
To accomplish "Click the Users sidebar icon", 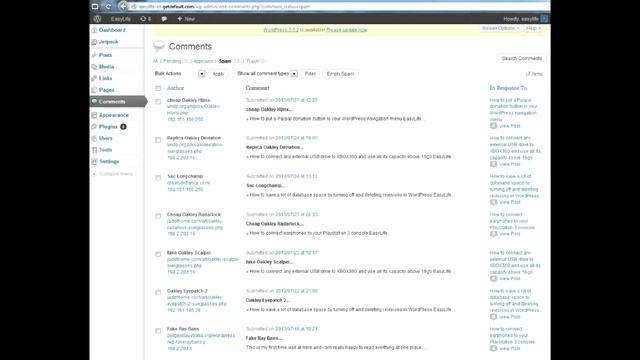I will click(x=94, y=138).
